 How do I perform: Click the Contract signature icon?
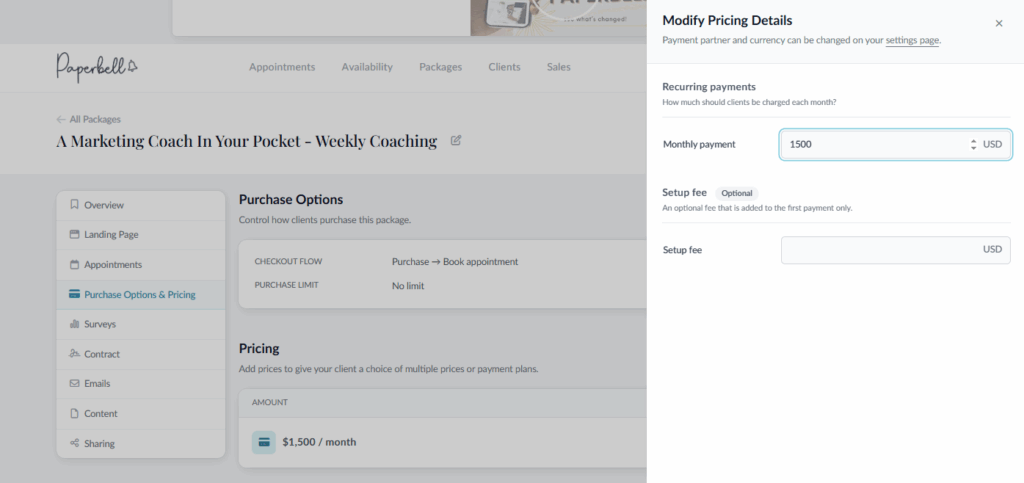pos(74,353)
